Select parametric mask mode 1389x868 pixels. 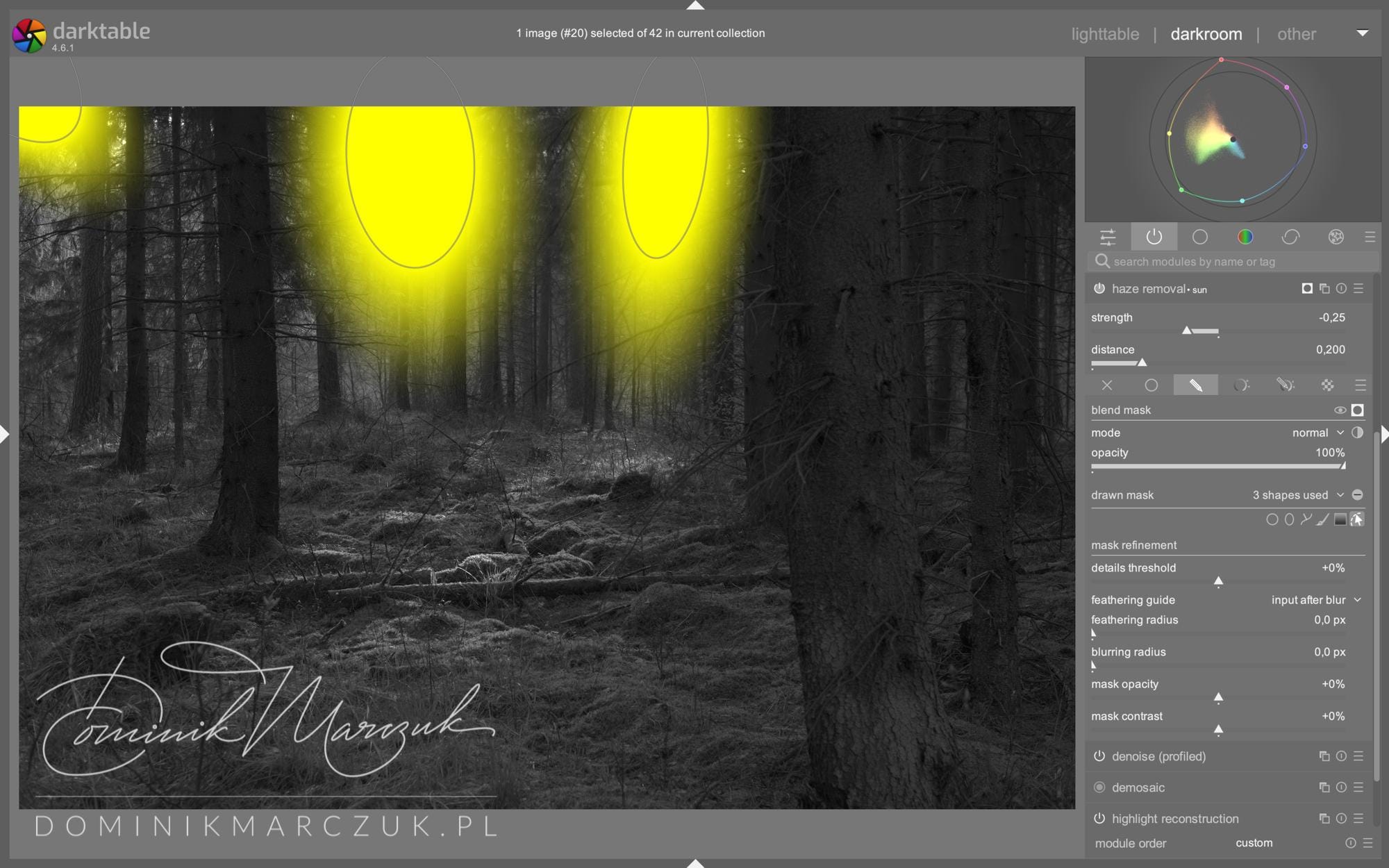click(1240, 385)
